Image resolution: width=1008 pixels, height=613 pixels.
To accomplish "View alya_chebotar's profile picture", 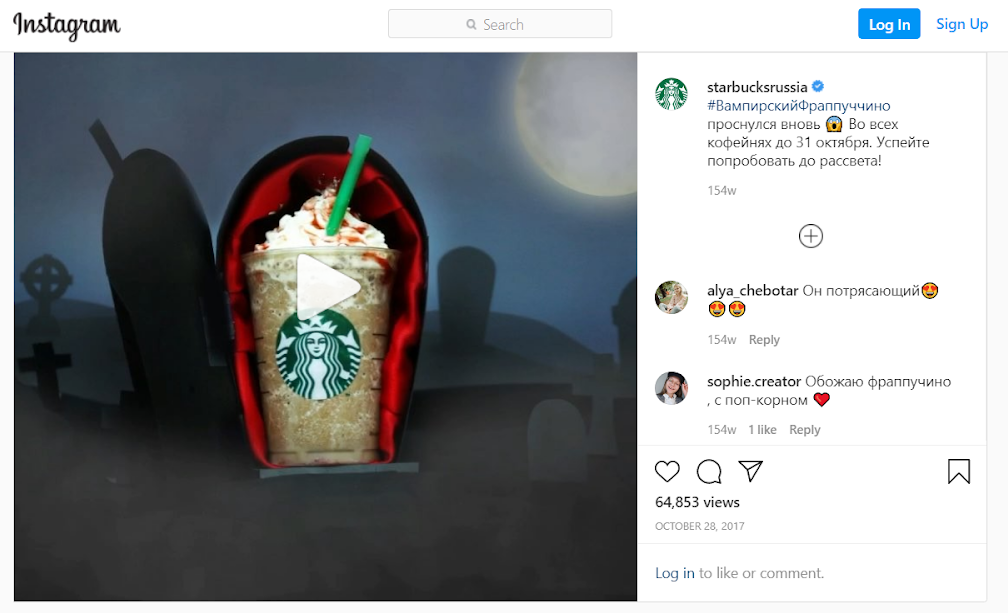I will pyautogui.click(x=671, y=297).
